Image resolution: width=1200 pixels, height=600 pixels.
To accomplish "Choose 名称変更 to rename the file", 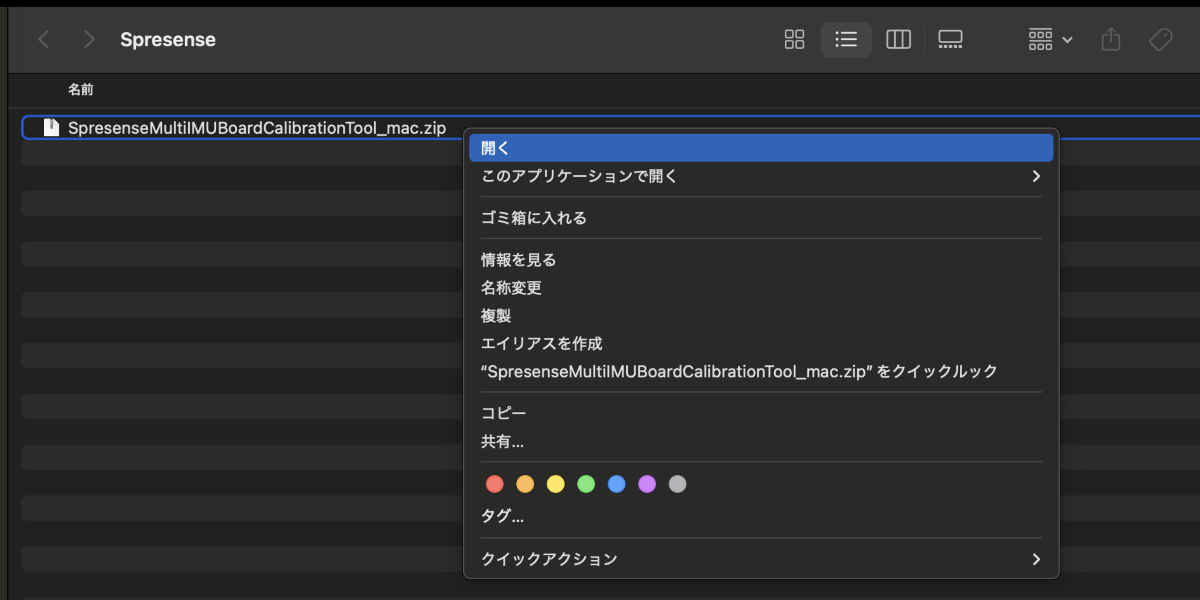I will pyautogui.click(x=511, y=288).
